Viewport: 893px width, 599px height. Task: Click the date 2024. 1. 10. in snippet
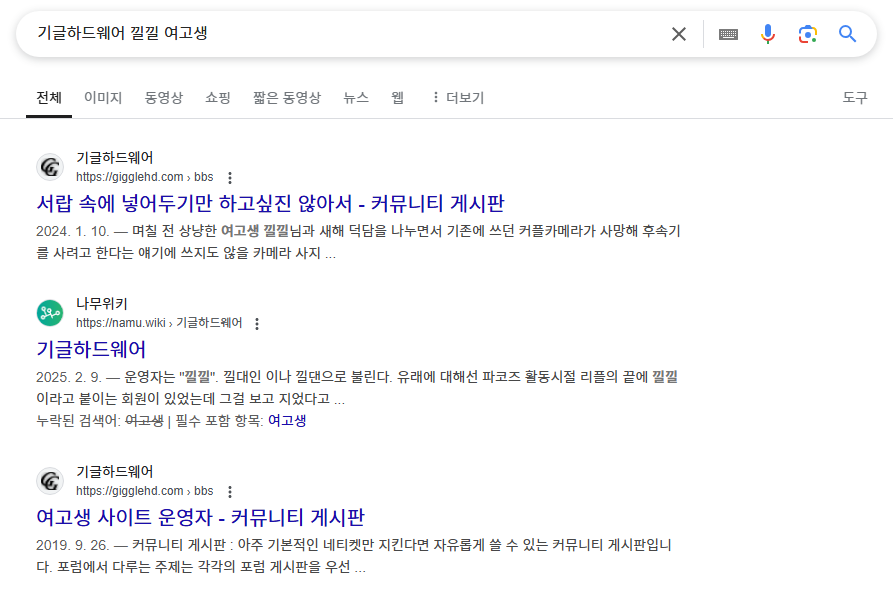point(72,232)
